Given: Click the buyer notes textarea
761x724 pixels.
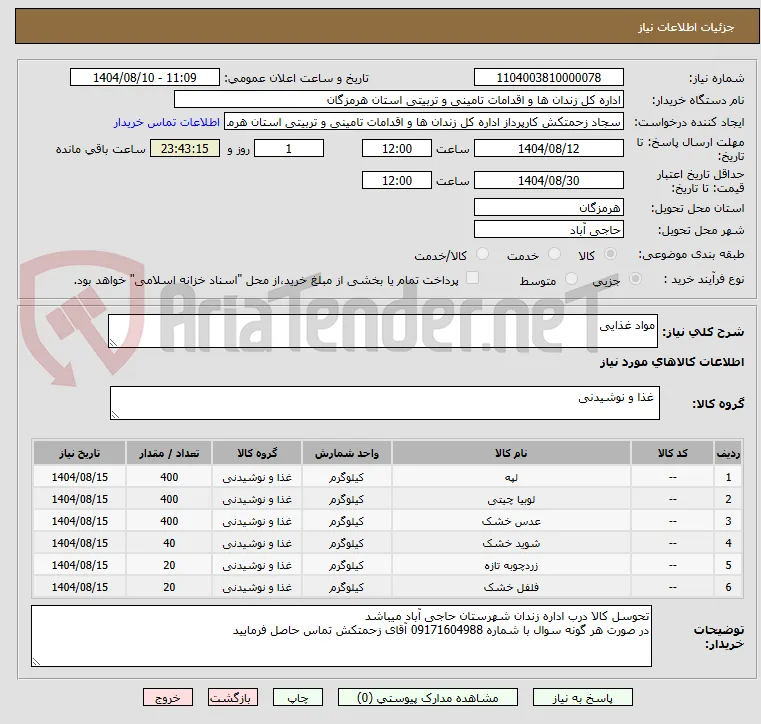Looking at the screenshot, I should 341,636.
